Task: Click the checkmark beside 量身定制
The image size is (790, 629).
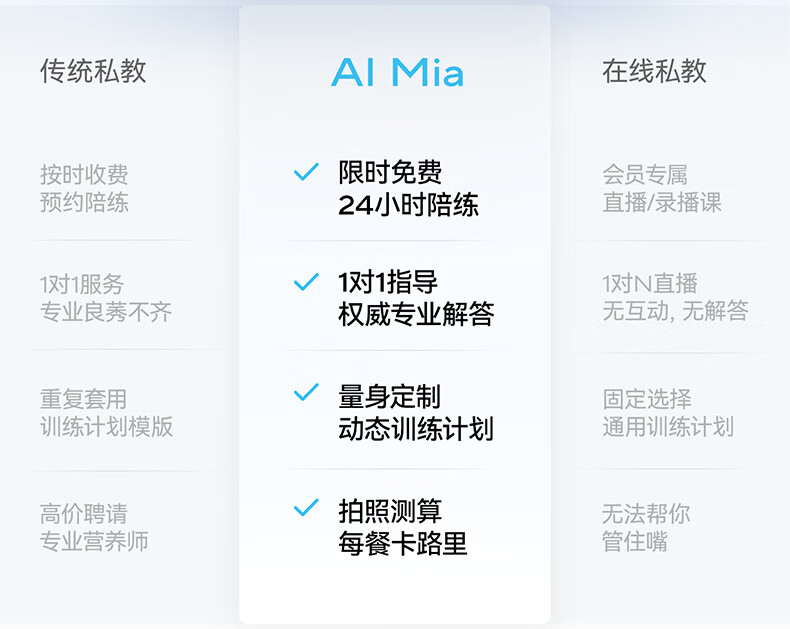Action: coord(306,393)
